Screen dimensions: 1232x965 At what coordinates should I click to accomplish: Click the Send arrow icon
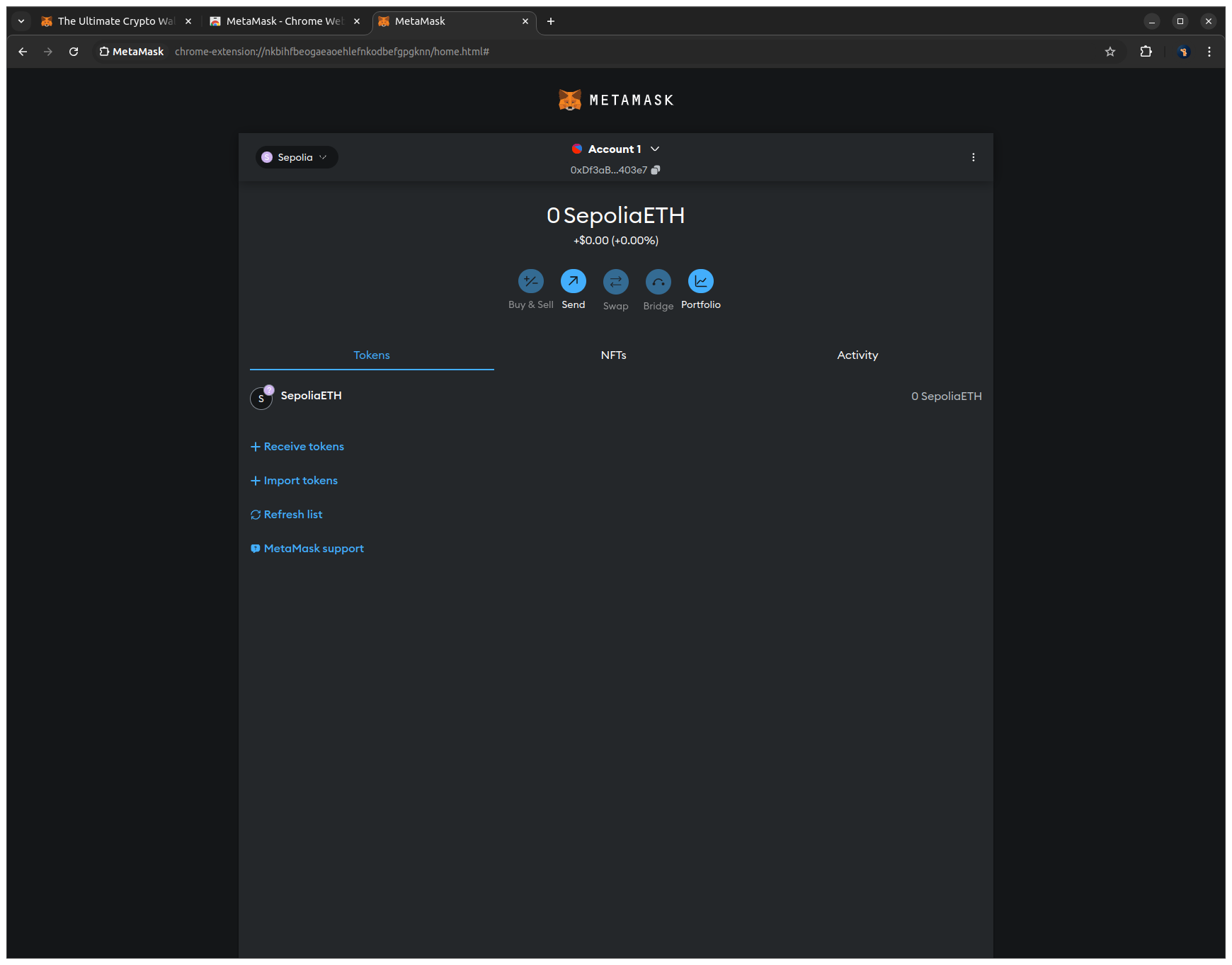tap(574, 281)
